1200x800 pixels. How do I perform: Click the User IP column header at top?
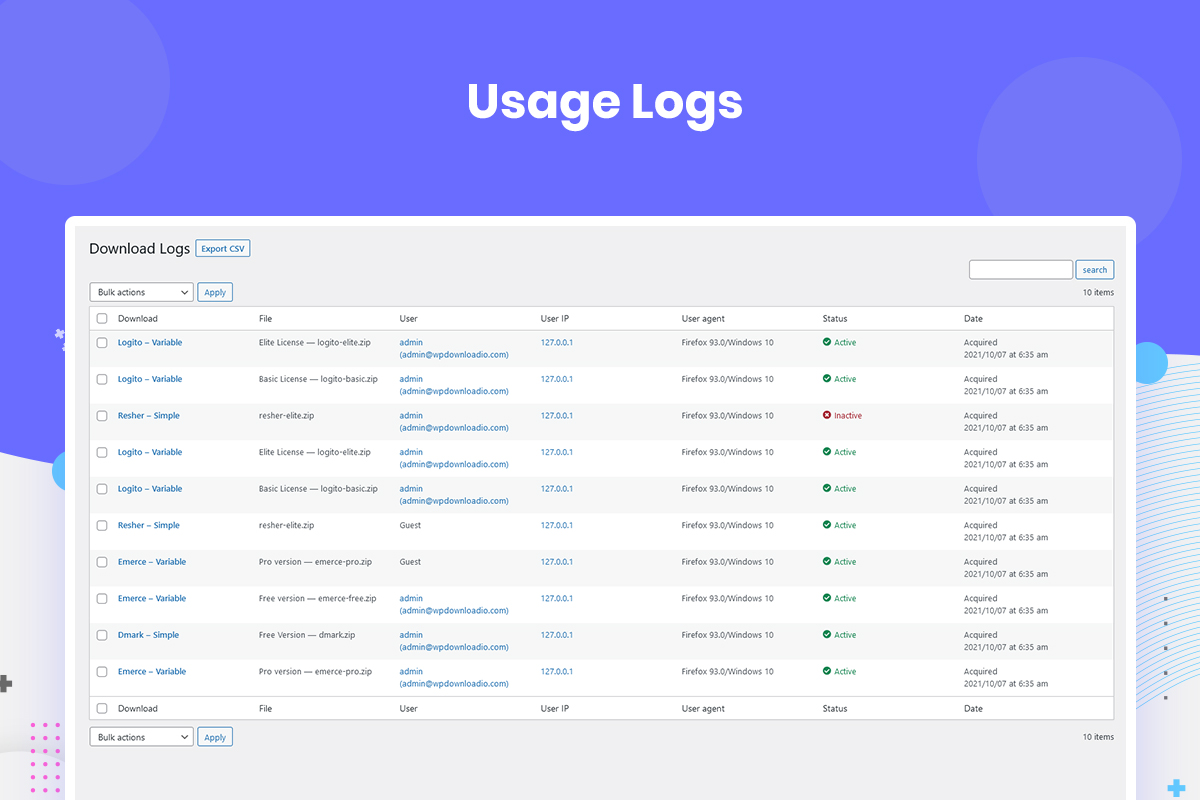tap(555, 319)
